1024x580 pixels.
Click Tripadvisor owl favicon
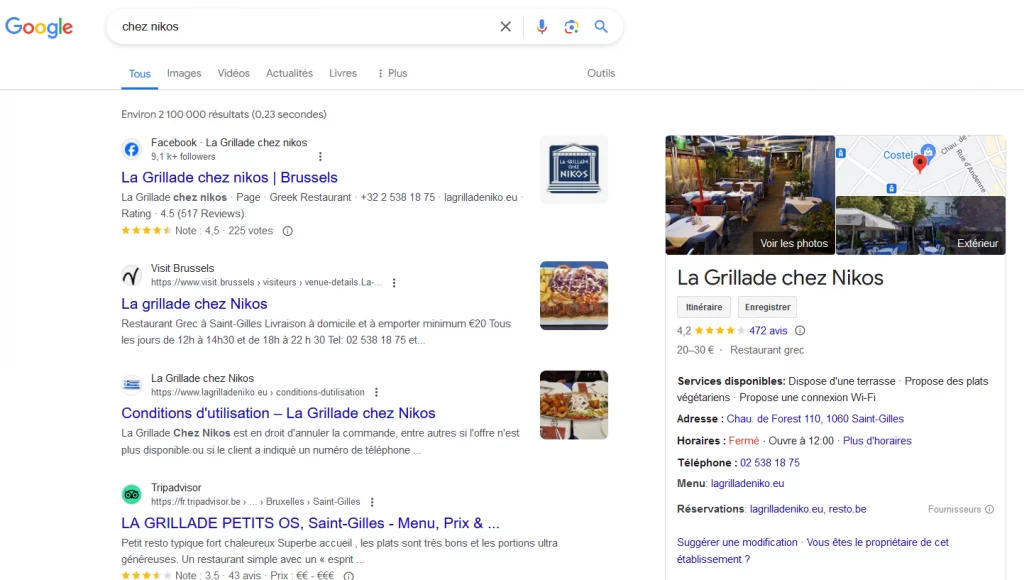pos(131,494)
